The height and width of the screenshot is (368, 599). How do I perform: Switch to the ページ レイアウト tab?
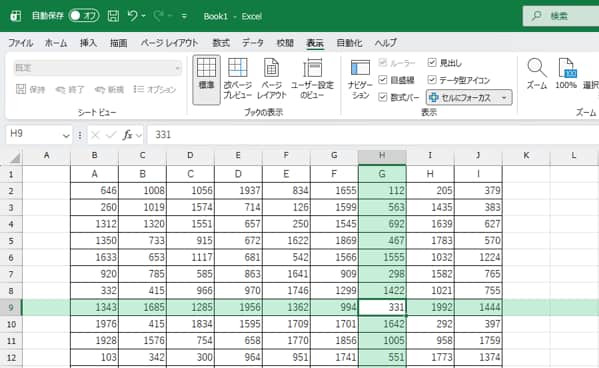click(x=169, y=43)
